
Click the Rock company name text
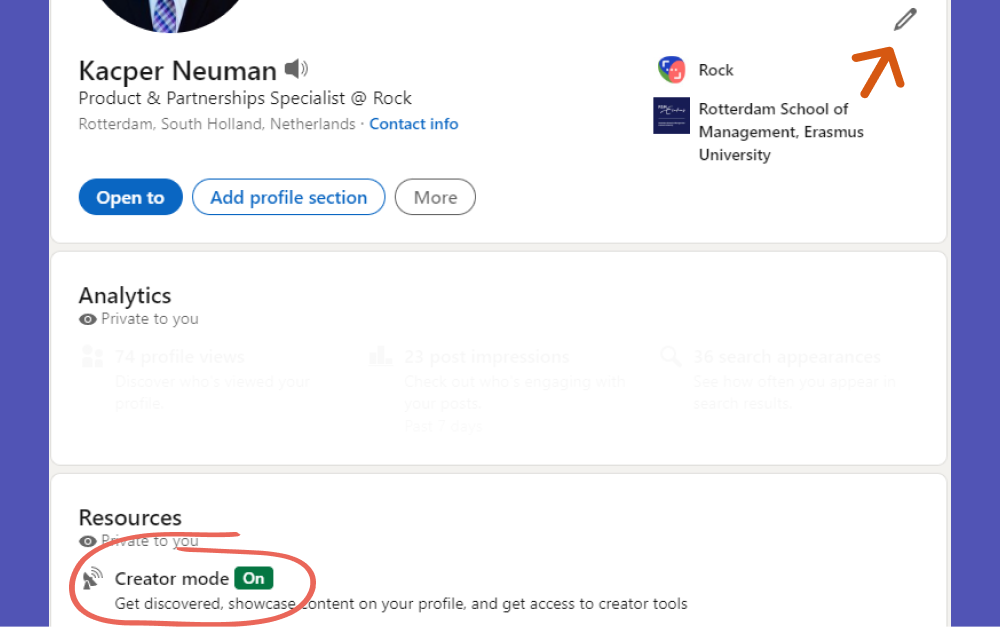[716, 70]
